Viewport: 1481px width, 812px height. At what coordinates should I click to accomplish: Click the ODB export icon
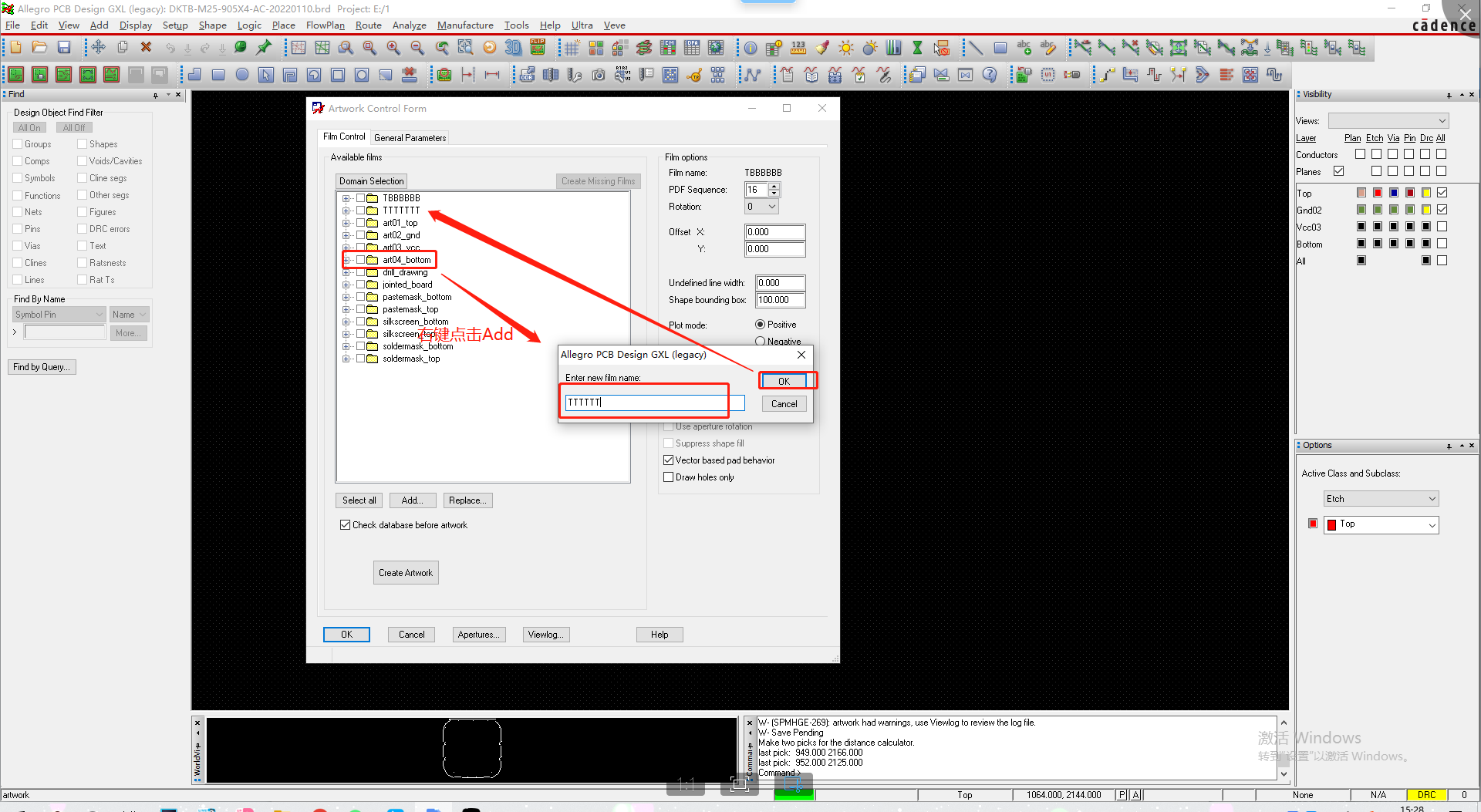pyautogui.click(x=527, y=75)
